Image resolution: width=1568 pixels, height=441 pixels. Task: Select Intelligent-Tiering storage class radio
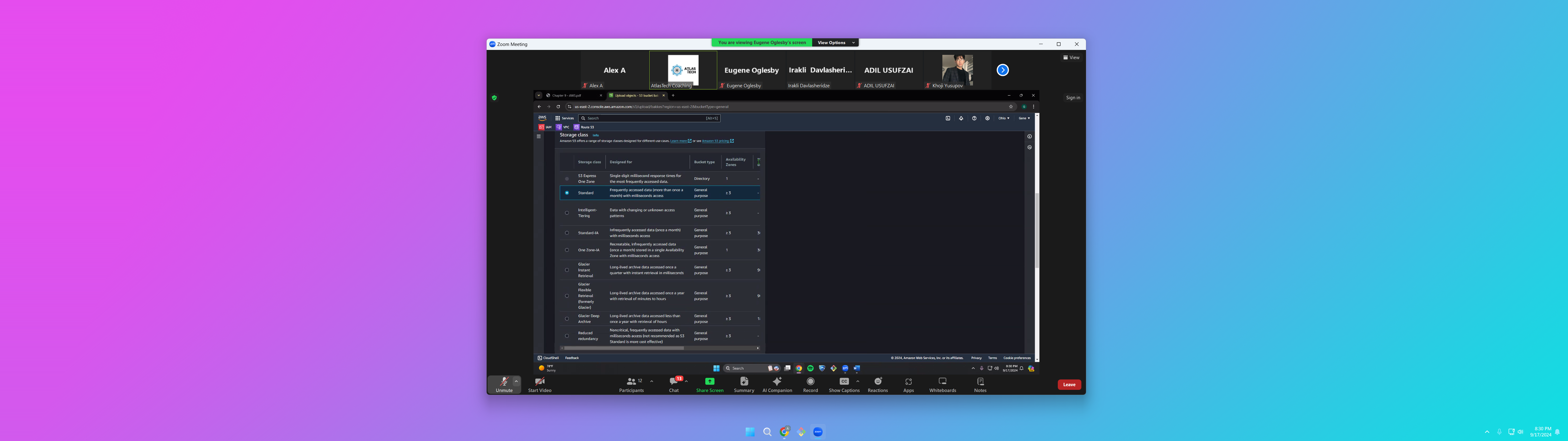[567, 213]
